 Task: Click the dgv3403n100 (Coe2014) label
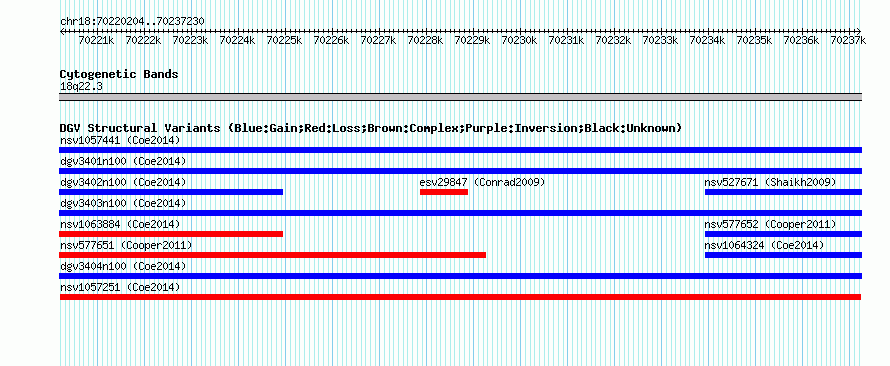pyautogui.click(x=123, y=203)
